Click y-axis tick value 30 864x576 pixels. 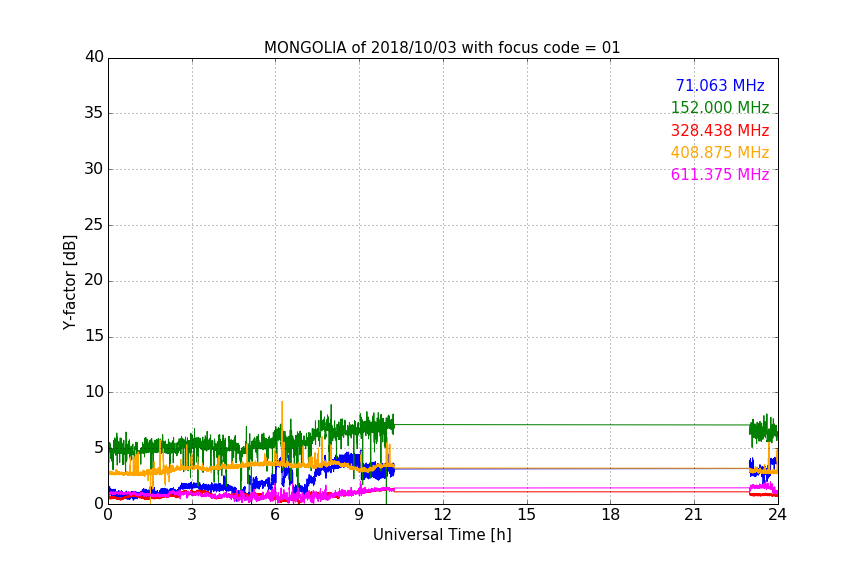[x=94, y=169]
